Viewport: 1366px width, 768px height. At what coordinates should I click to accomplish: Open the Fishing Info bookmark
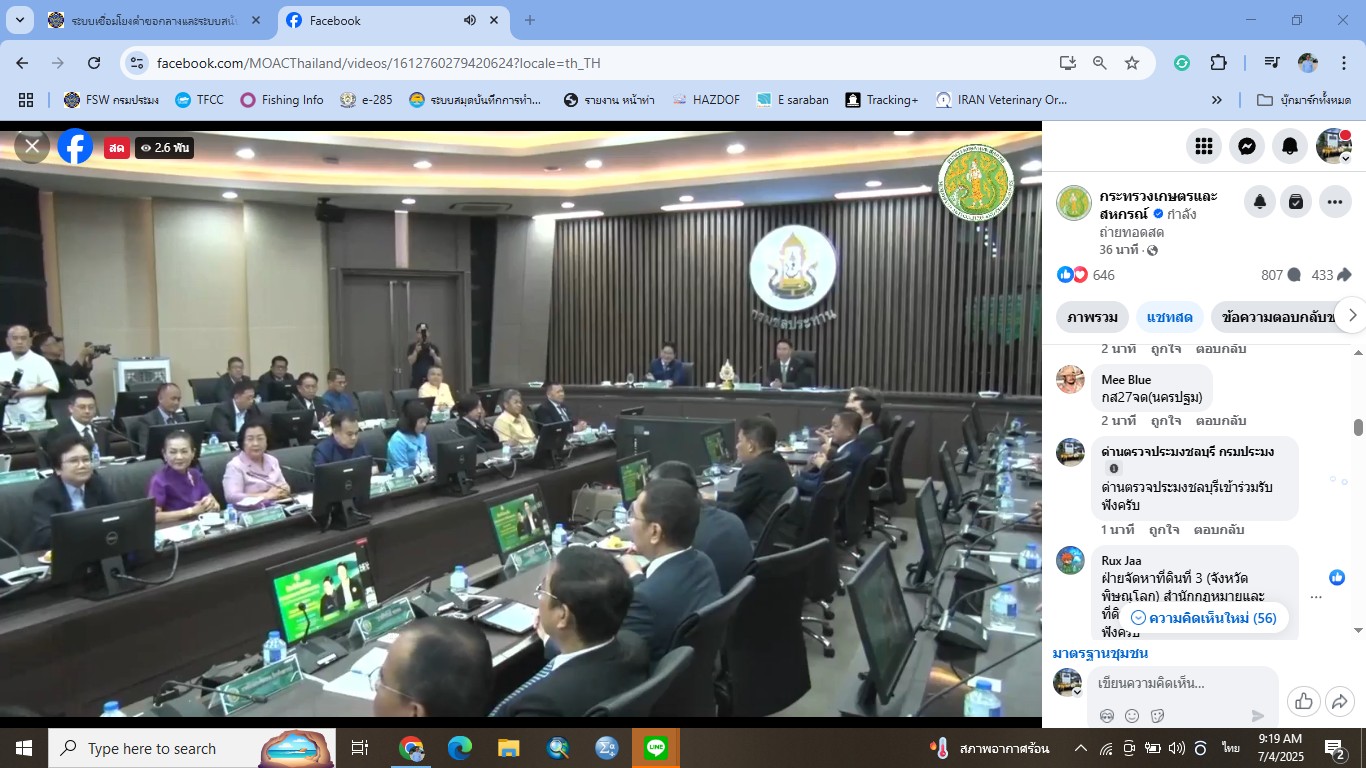281,100
